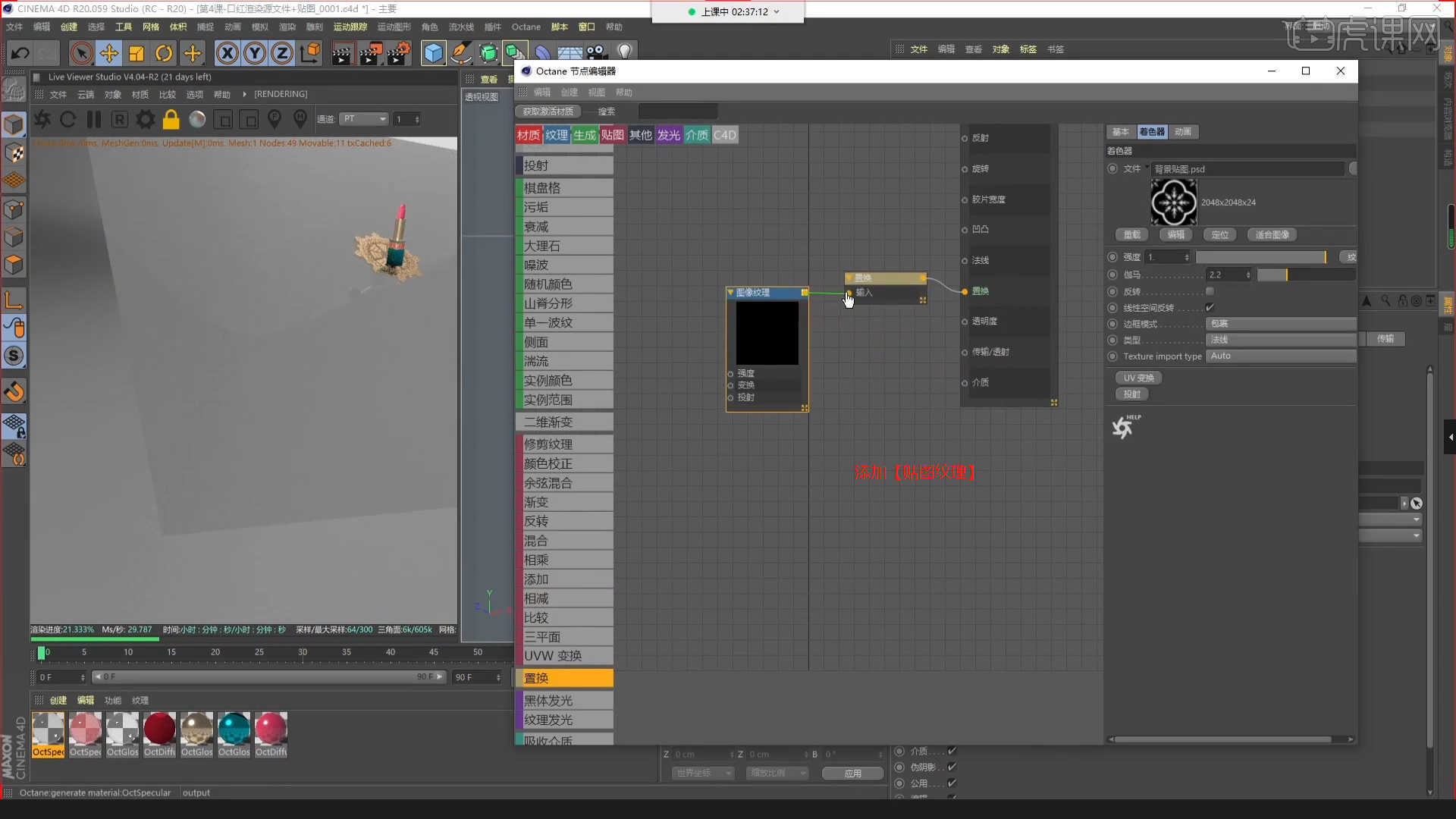Select the Scale tool
This screenshot has width=1456, height=819.
pos(136,53)
